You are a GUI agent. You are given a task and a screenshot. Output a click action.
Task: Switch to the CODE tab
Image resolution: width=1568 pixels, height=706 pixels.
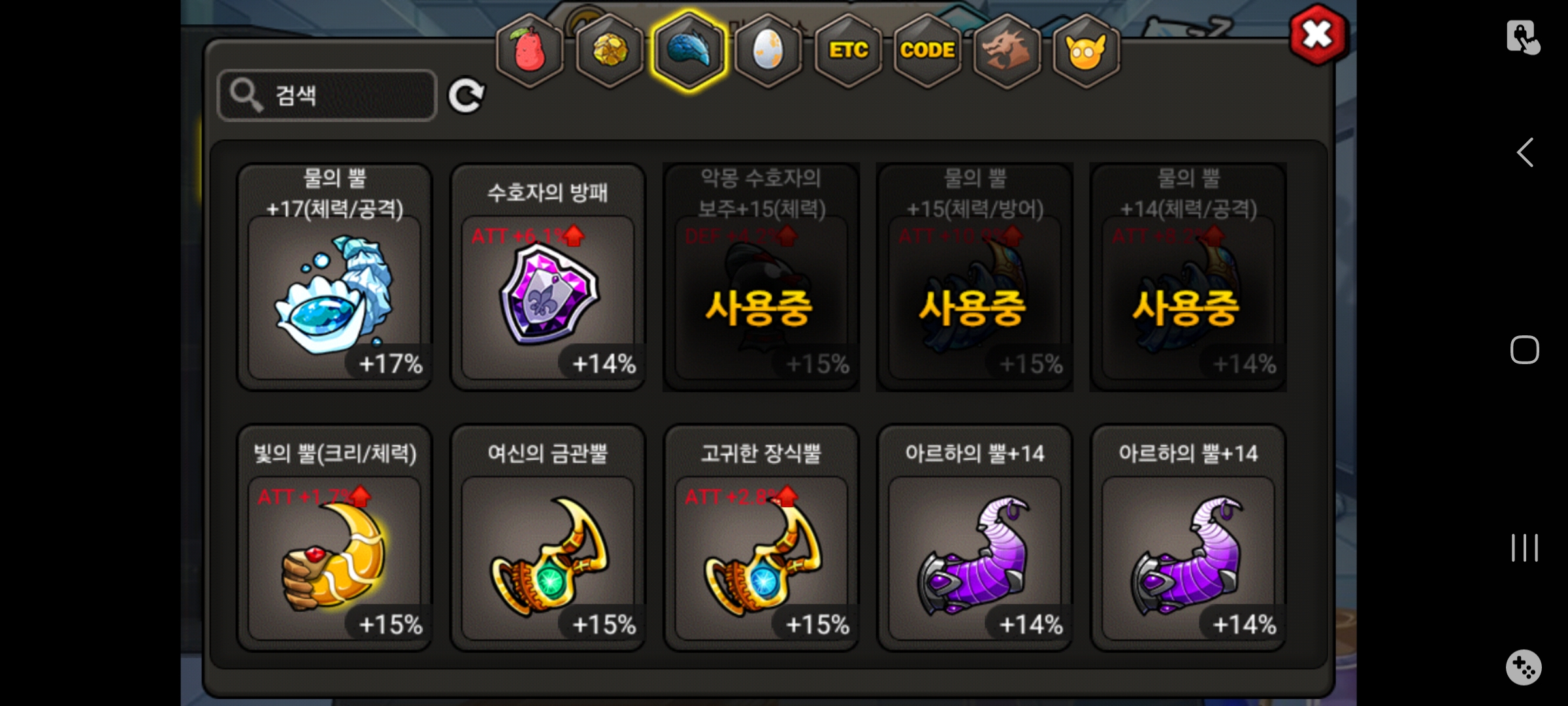pyautogui.click(x=928, y=50)
